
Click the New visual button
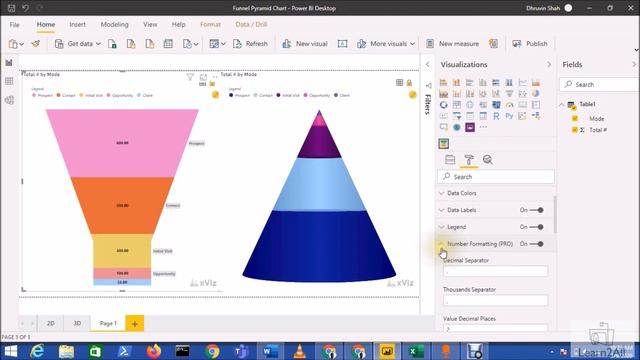coord(305,44)
